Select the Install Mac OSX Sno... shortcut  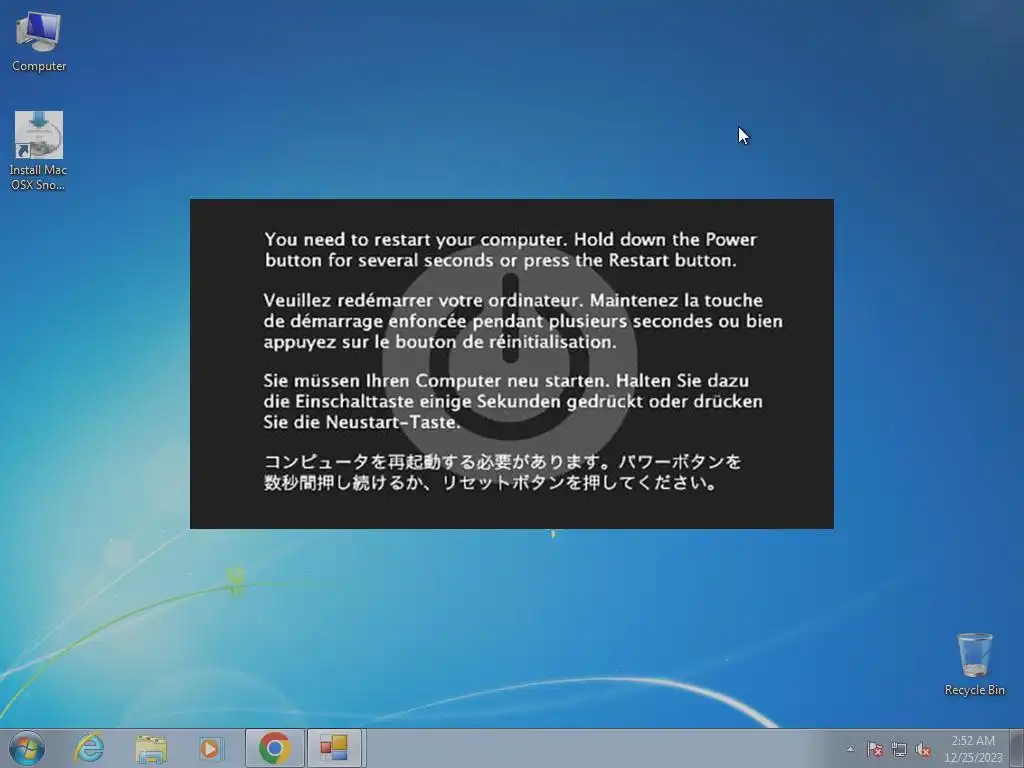[39, 151]
